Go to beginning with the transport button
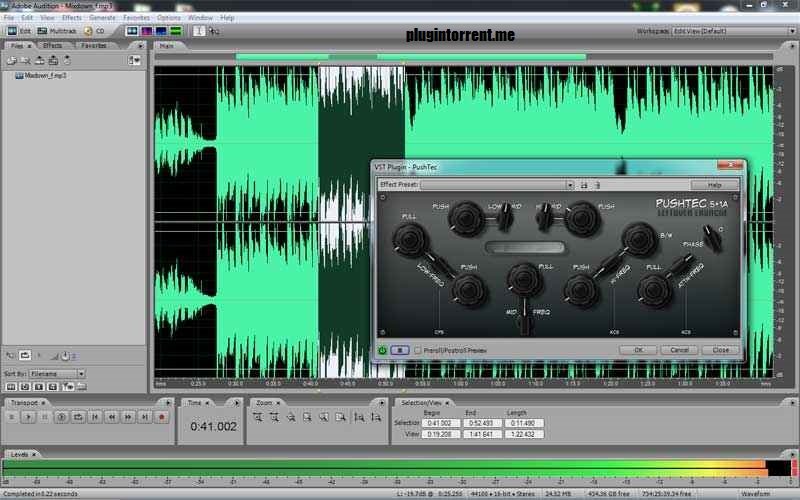 [95, 417]
